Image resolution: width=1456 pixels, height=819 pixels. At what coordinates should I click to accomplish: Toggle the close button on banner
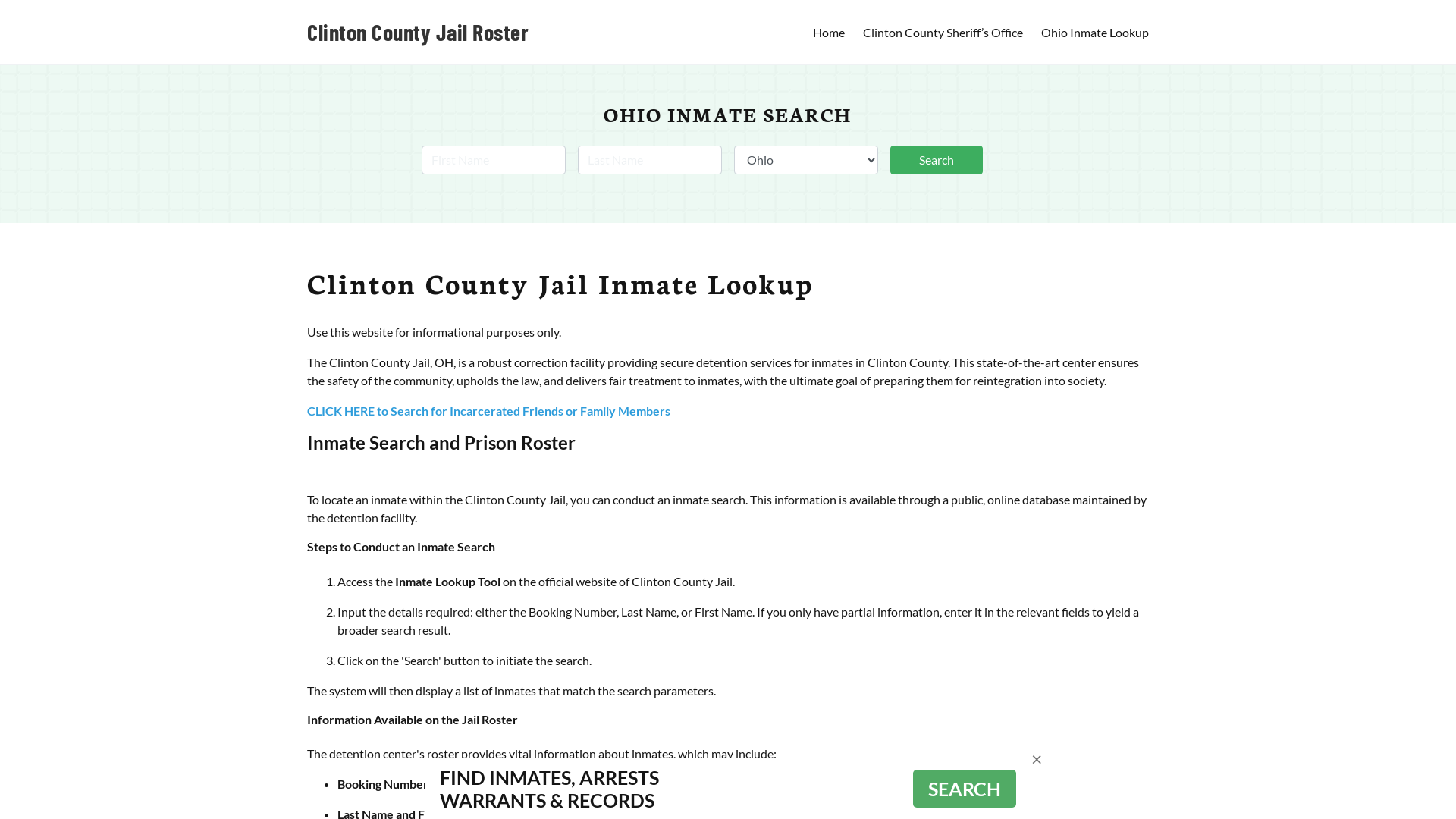click(x=1036, y=759)
